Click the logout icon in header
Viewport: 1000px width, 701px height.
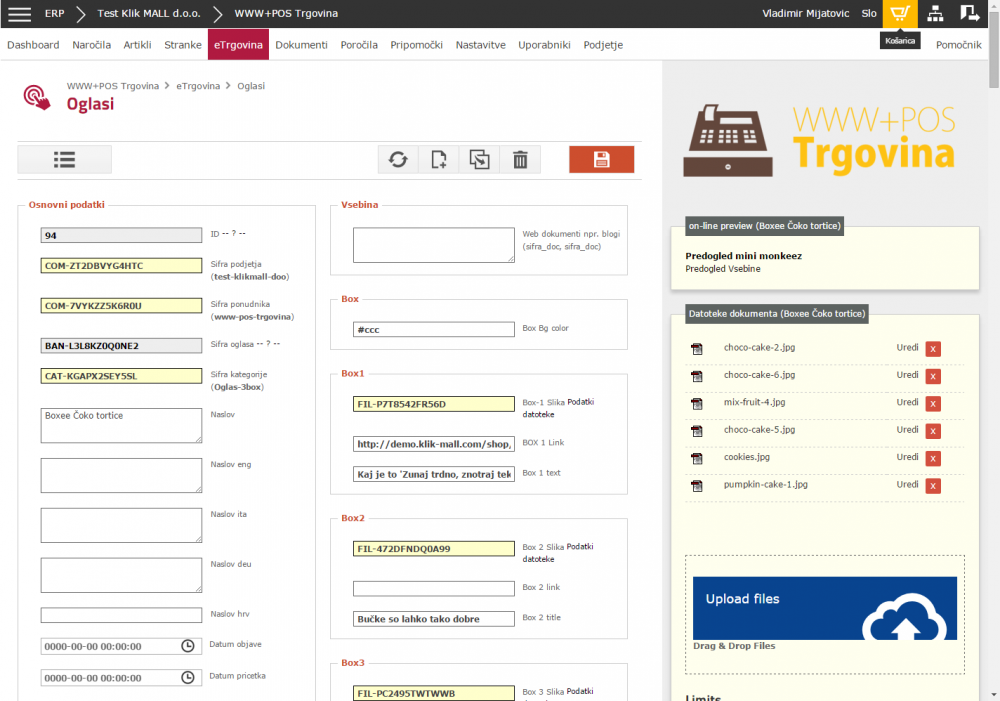(969, 14)
